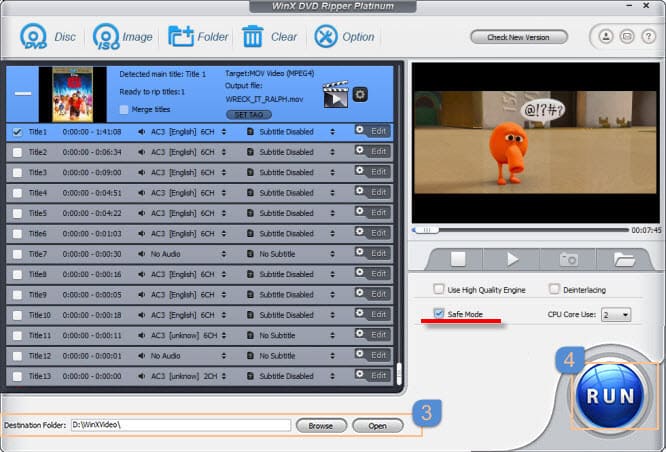Click the subtitle icon of Title12
Viewport: 666px width, 452px height.
pos(250,356)
